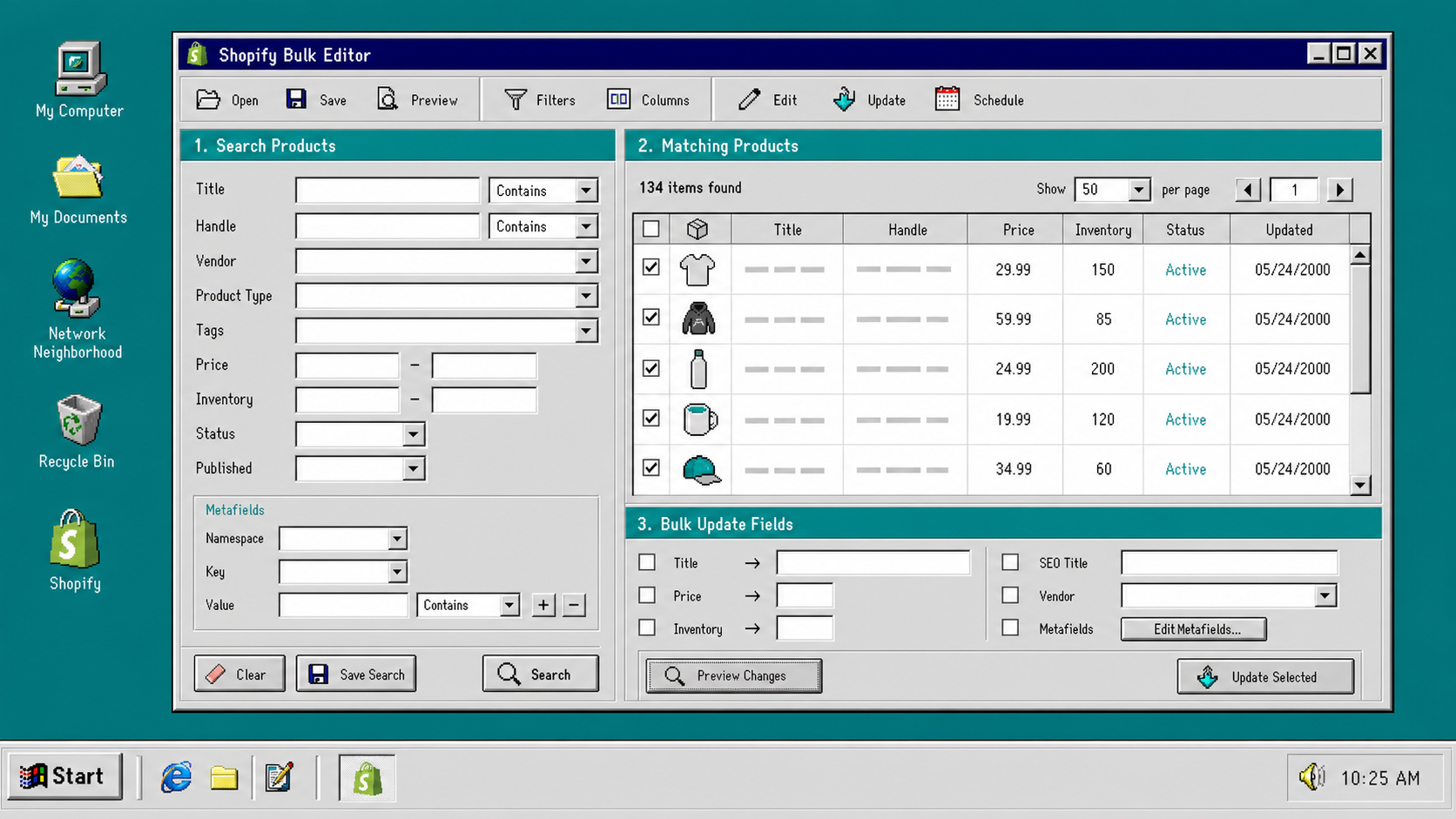Click the mug product thumbnail

click(x=700, y=420)
